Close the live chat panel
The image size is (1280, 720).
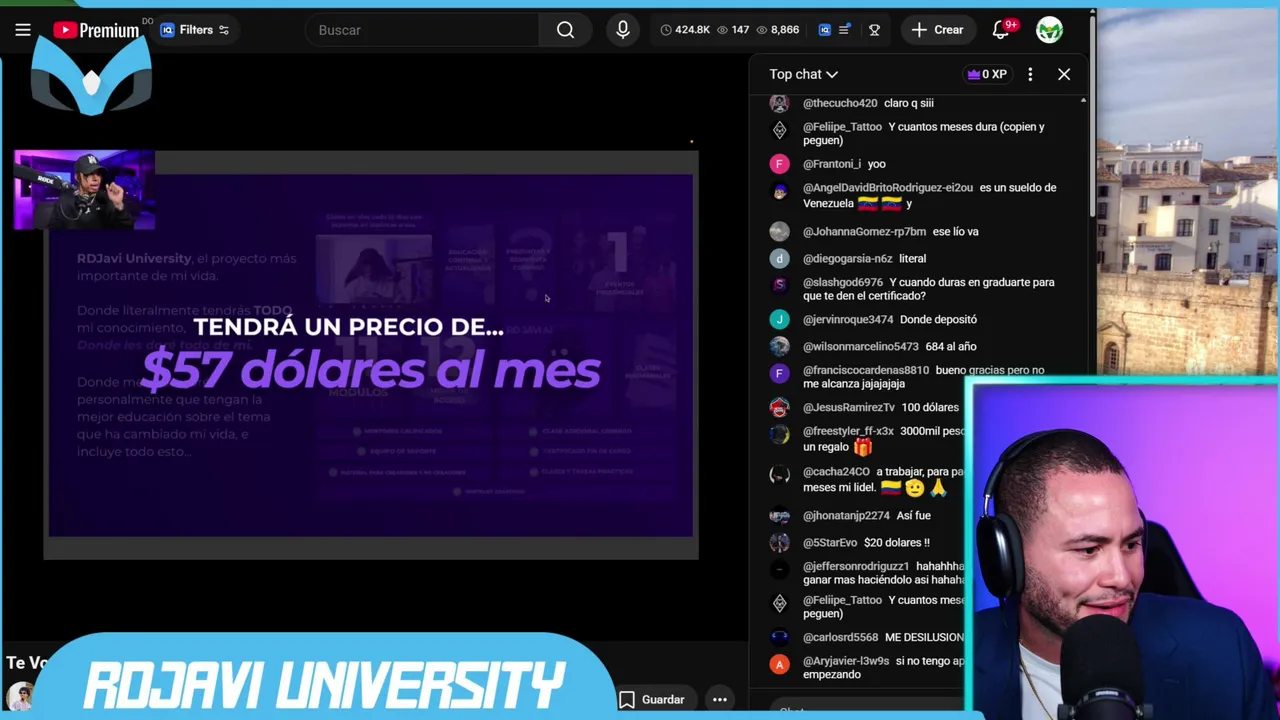tap(1064, 74)
